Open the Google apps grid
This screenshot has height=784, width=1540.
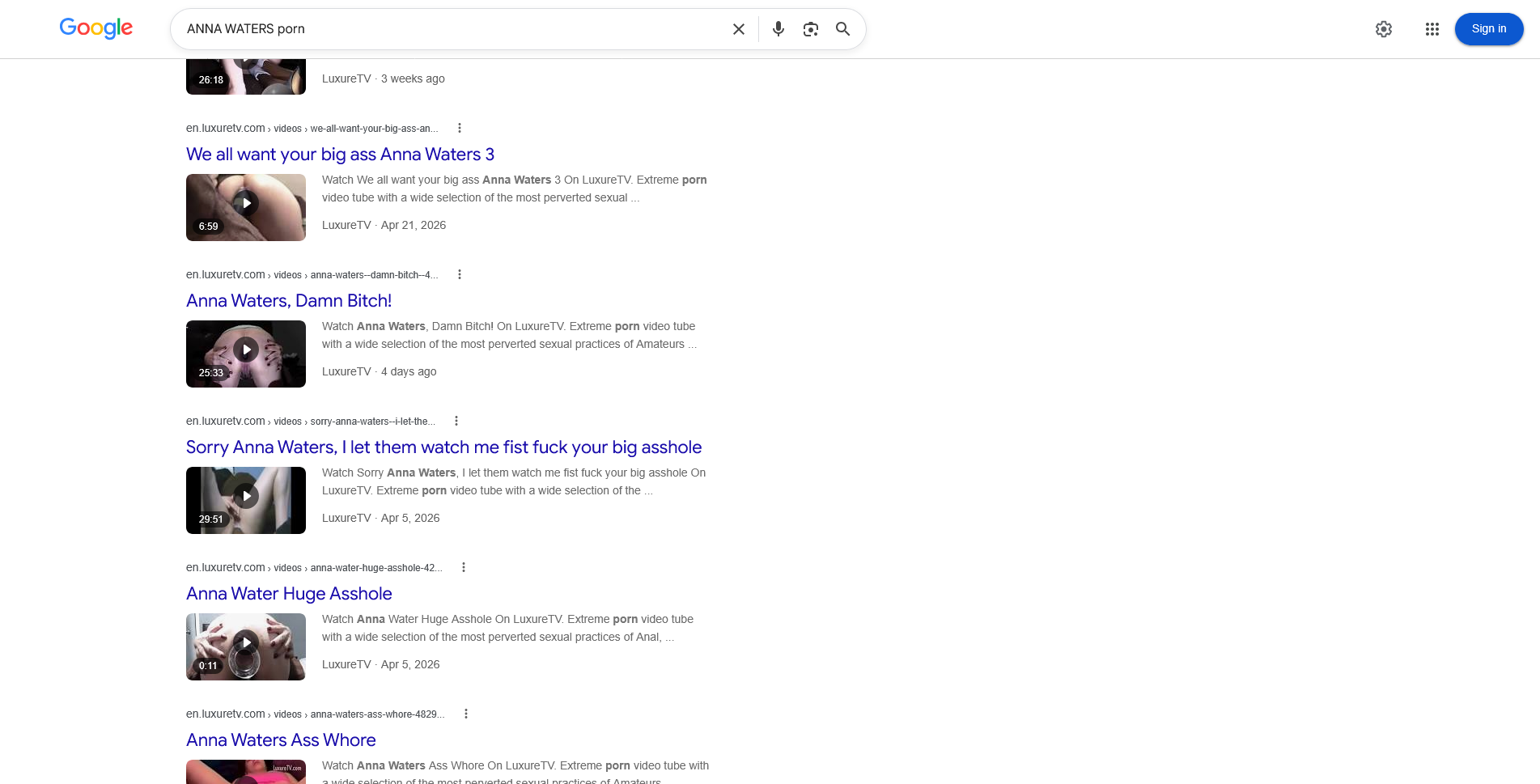click(x=1432, y=29)
